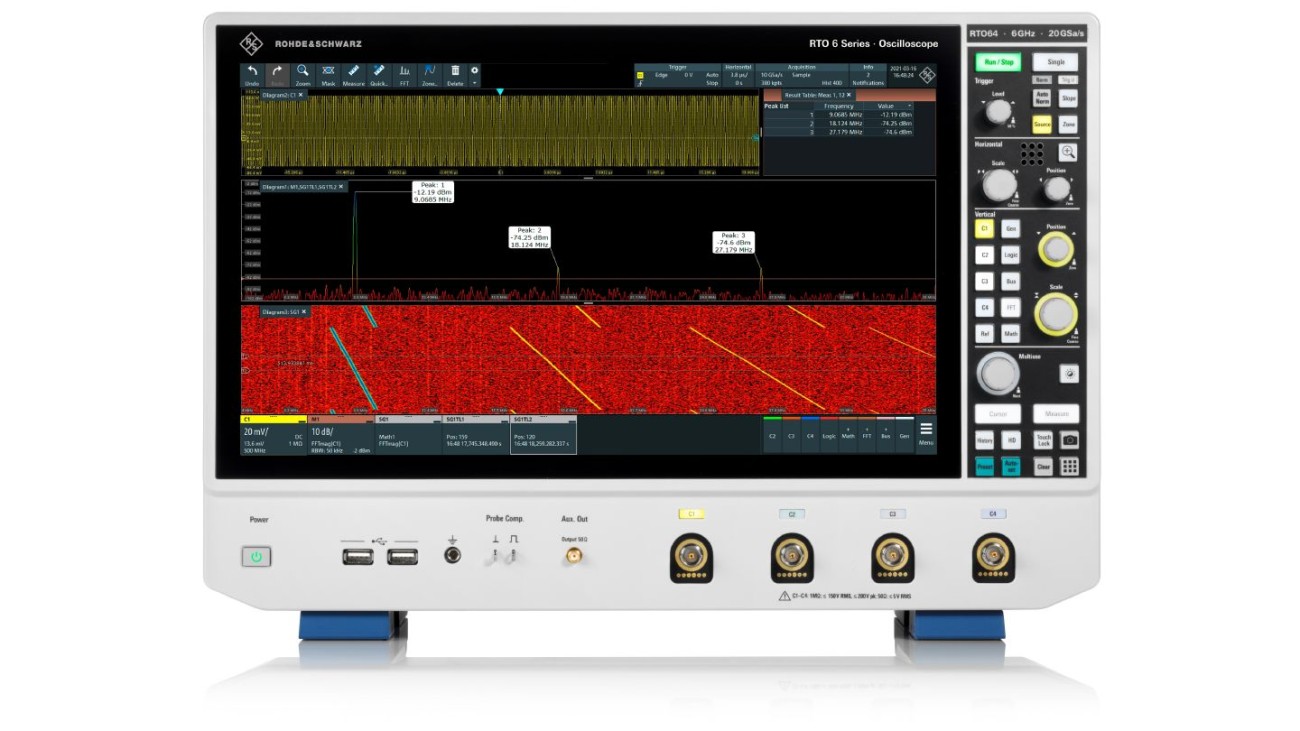Select the Quick action toolbar icon
The width and height of the screenshot is (1300, 731).
click(378, 70)
